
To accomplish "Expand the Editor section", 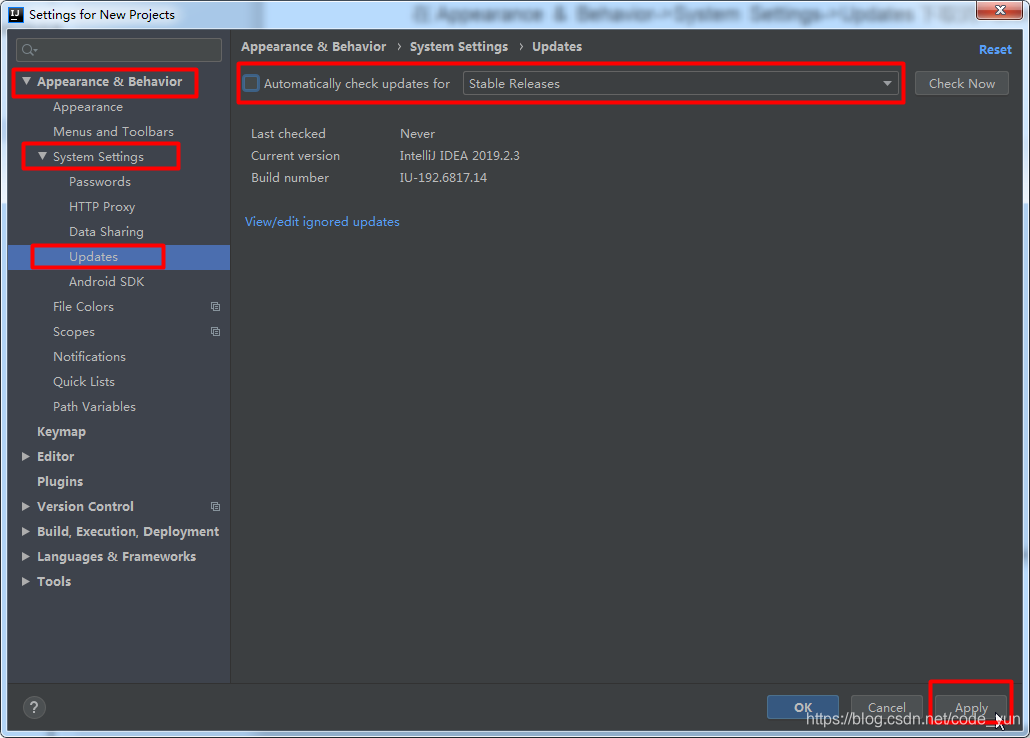I will pos(26,457).
